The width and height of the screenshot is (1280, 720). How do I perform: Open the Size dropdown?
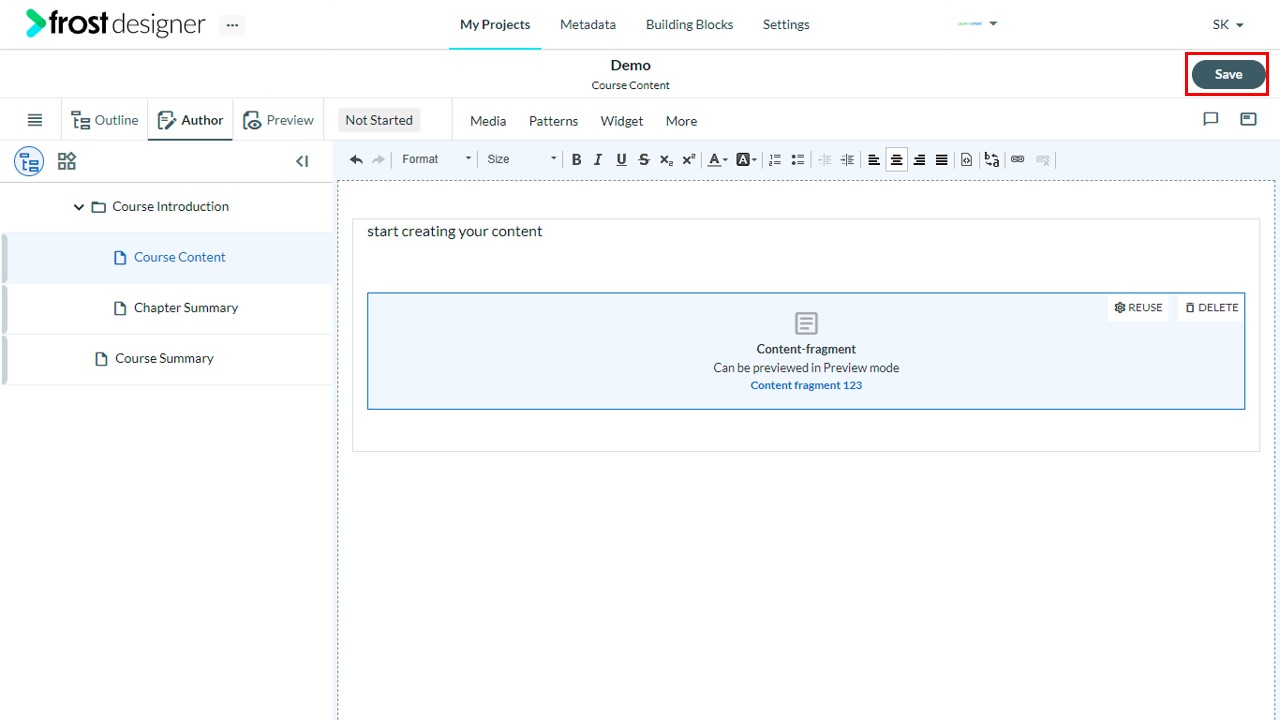pyautogui.click(x=521, y=159)
